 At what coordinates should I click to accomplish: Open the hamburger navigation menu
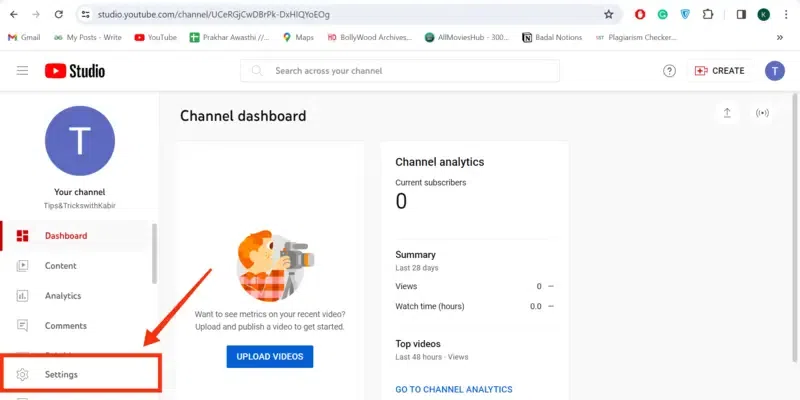(22, 71)
